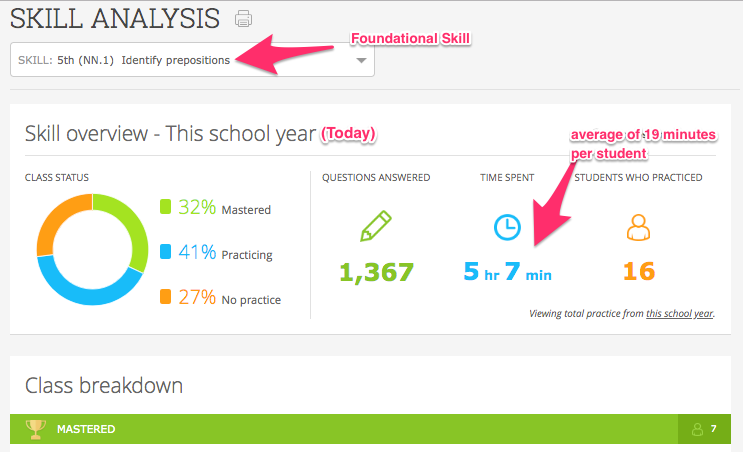Click the 16 students who practiced number
The image size is (743, 452).
638,271
